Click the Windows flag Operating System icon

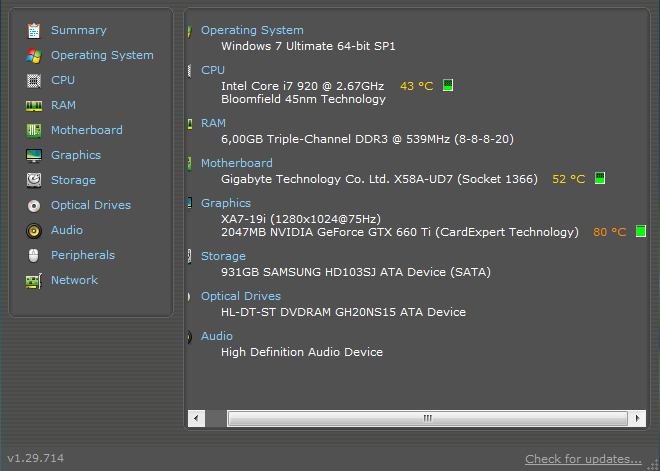tap(34, 56)
